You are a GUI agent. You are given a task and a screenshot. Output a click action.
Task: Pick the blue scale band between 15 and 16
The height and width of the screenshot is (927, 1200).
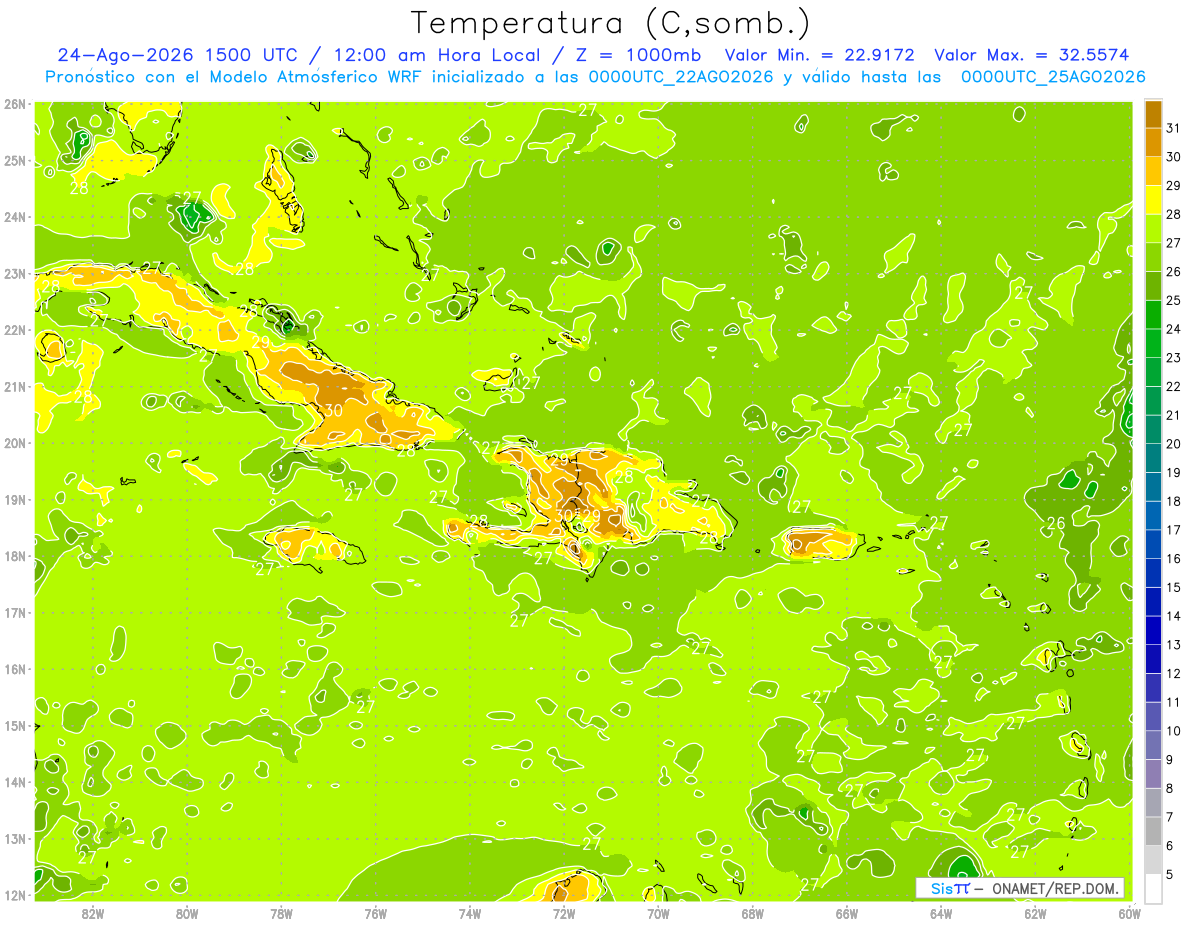(x=1153, y=573)
